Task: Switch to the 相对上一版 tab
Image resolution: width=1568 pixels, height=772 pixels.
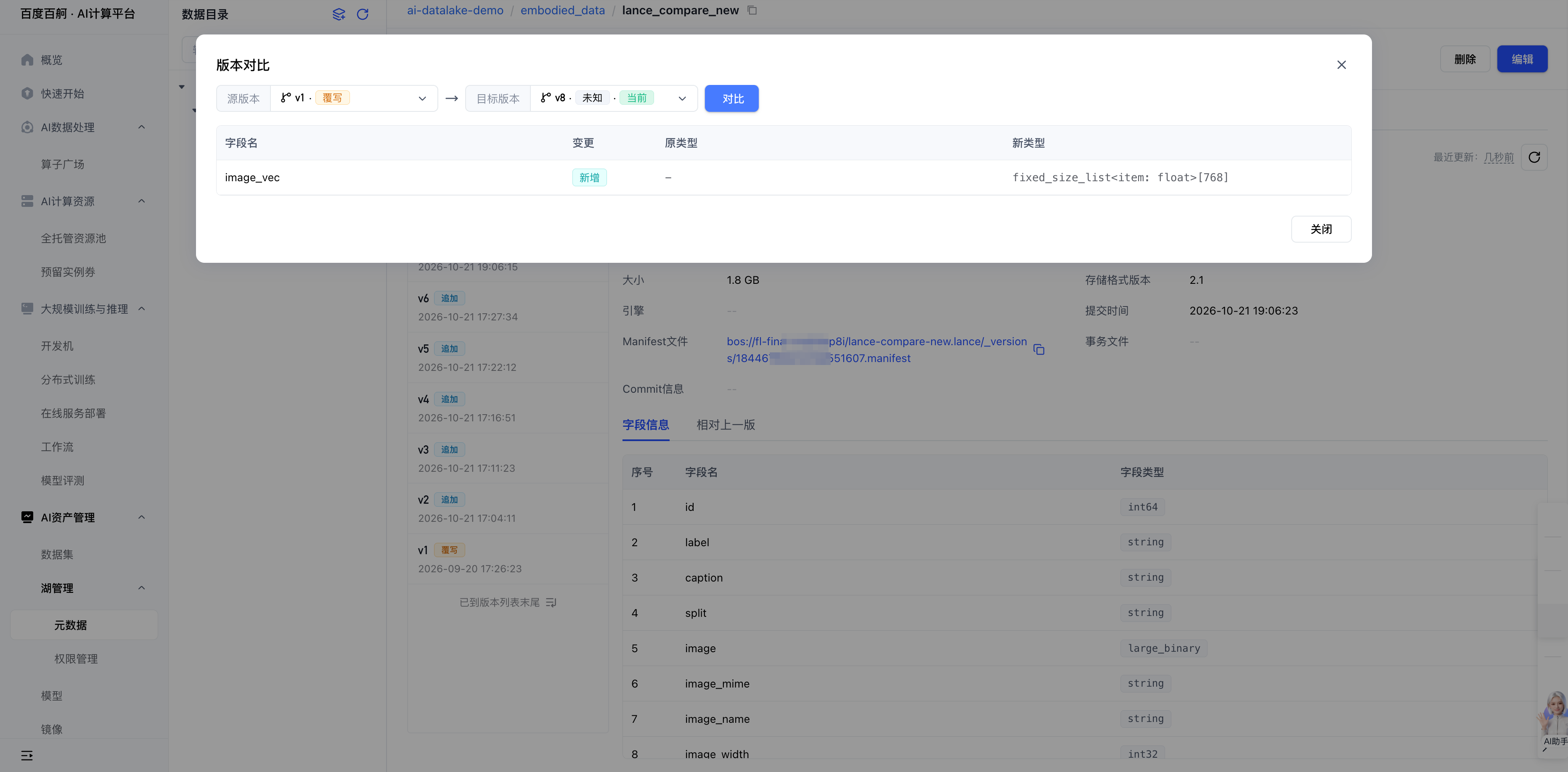Action: click(726, 425)
